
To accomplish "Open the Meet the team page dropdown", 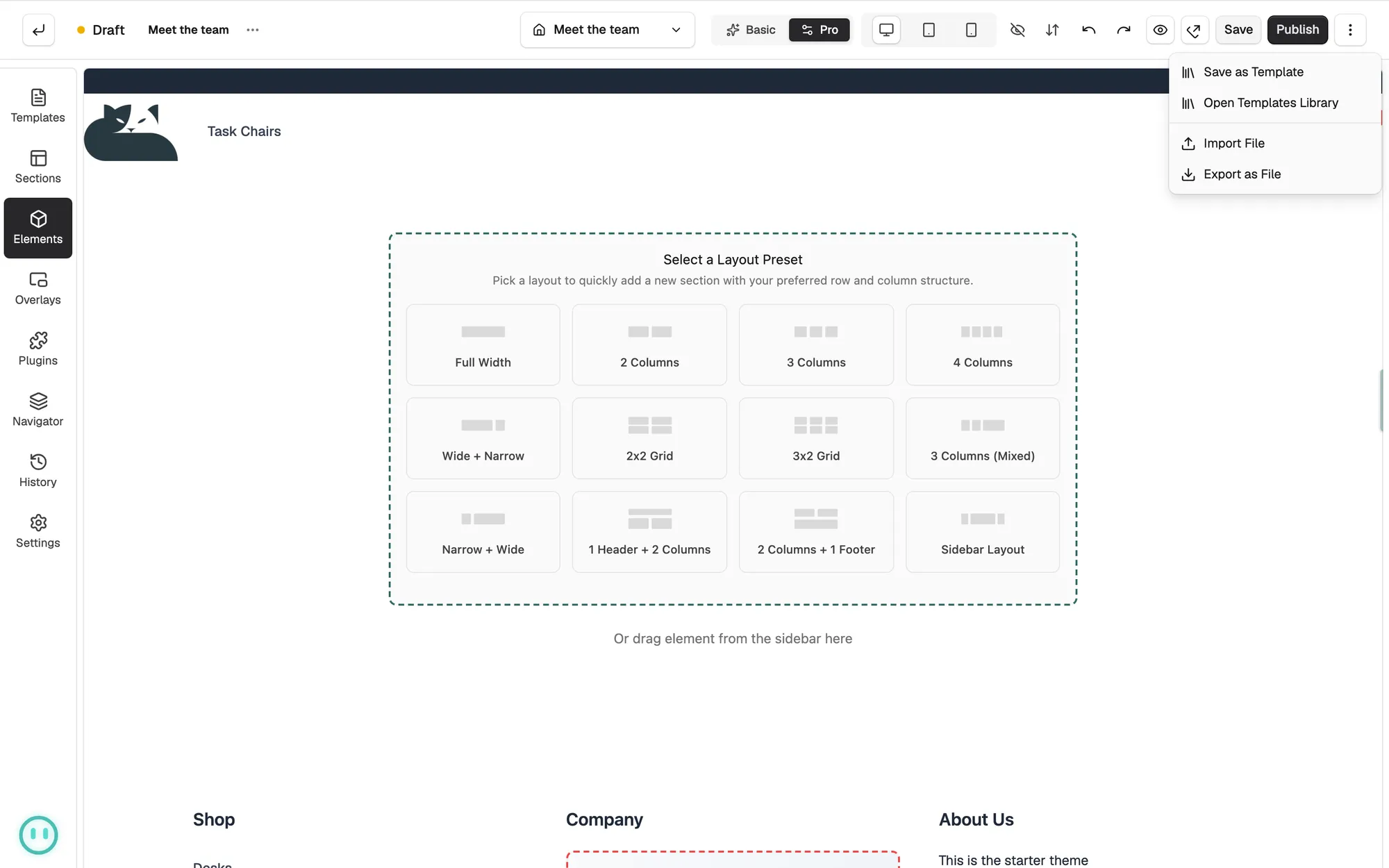I will click(x=608, y=30).
